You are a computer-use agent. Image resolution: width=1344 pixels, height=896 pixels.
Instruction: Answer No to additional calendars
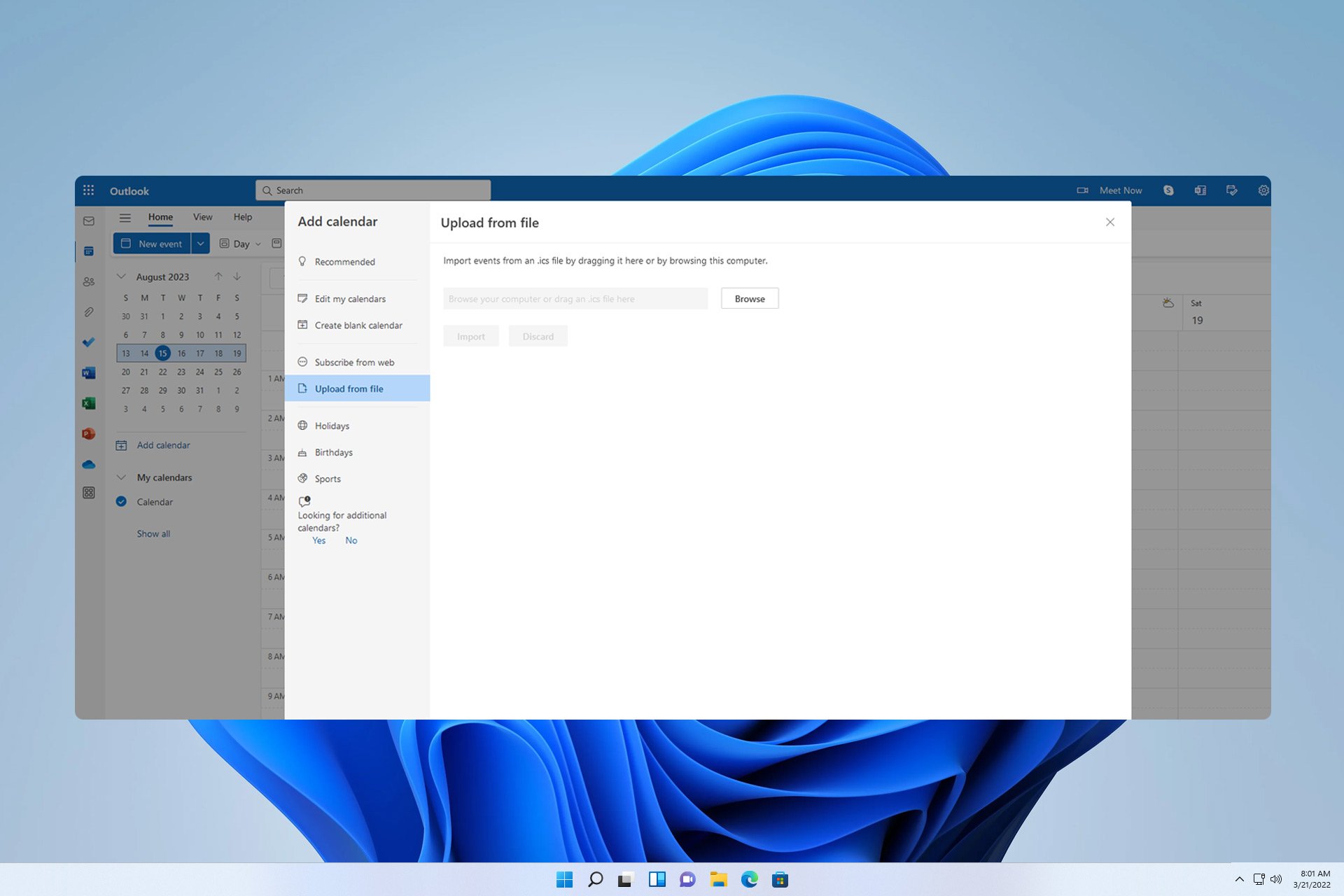click(x=351, y=540)
